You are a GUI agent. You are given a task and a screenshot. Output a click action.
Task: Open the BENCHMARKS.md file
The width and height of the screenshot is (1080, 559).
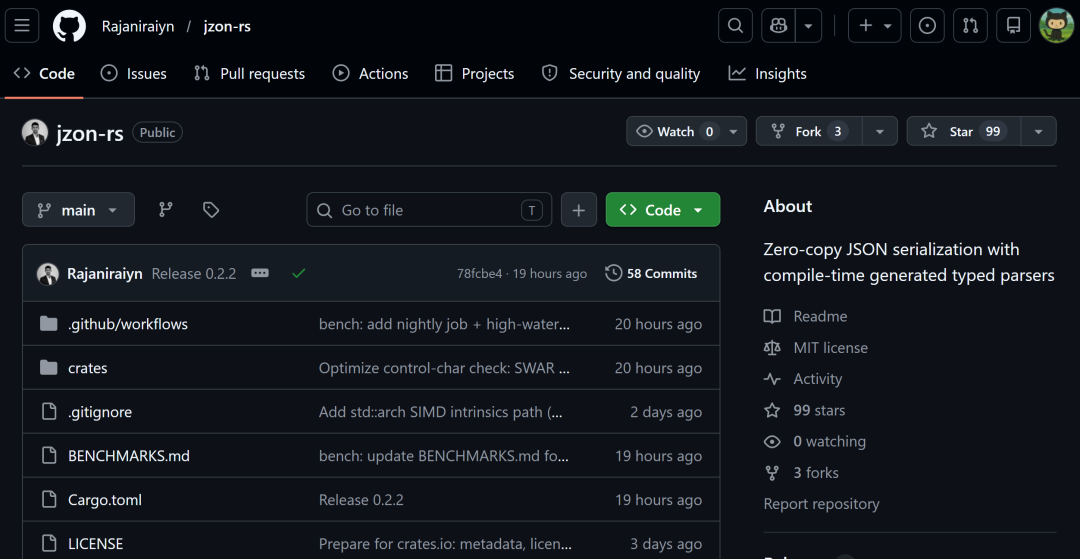[129, 456]
